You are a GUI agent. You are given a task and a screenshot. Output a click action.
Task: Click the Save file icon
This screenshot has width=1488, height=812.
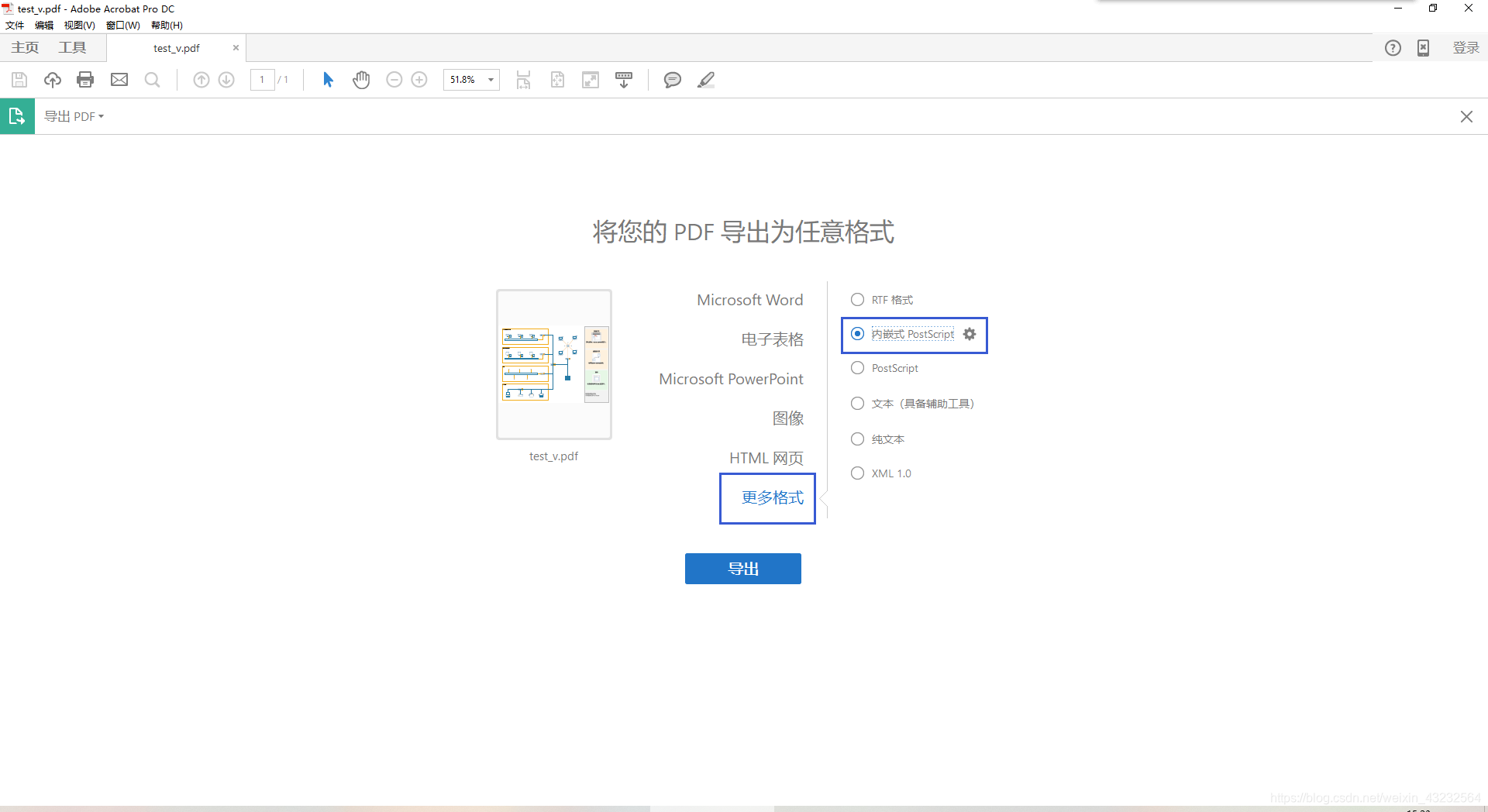[19, 80]
